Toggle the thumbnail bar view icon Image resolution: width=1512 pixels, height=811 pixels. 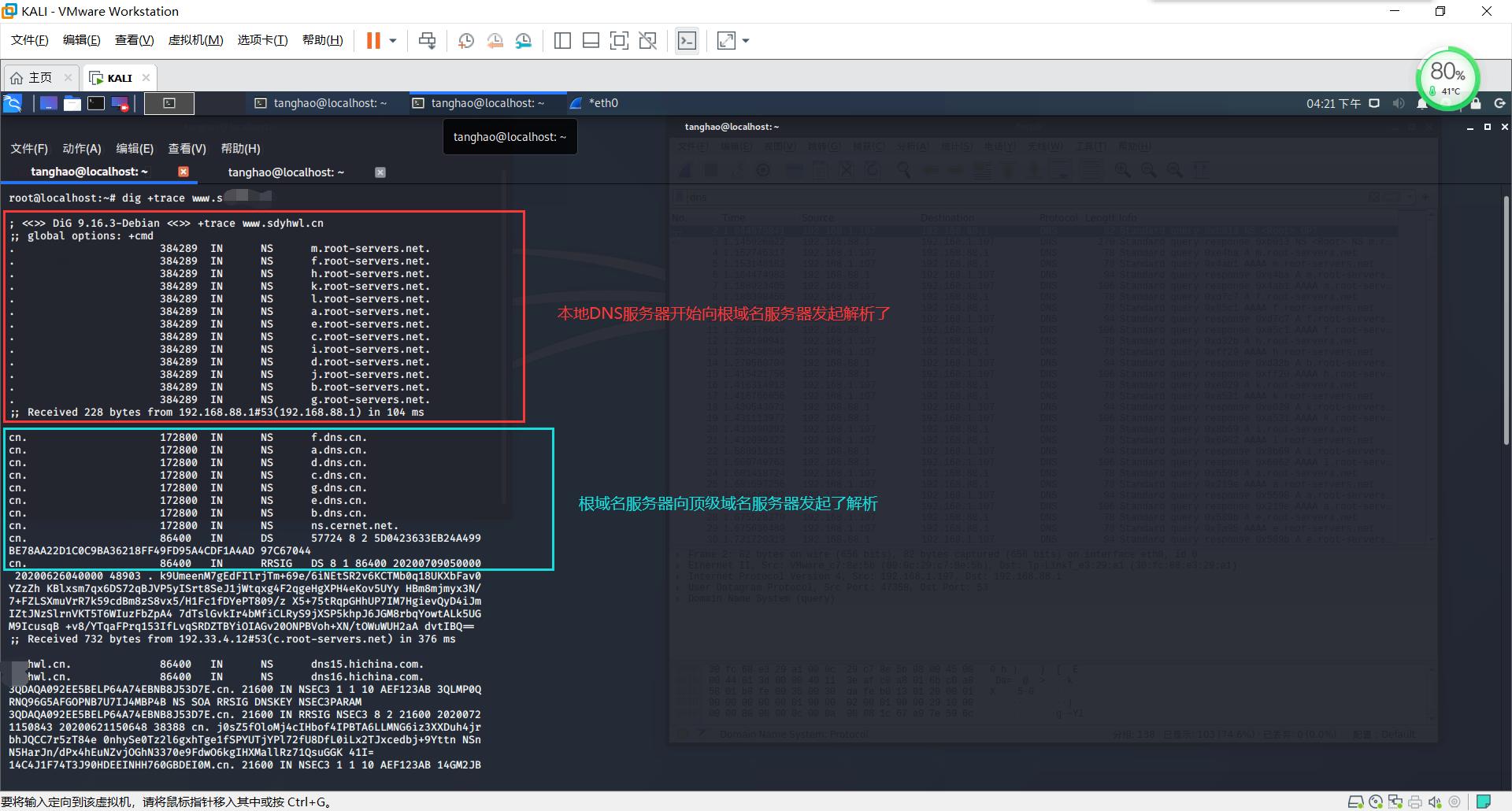tap(591, 41)
